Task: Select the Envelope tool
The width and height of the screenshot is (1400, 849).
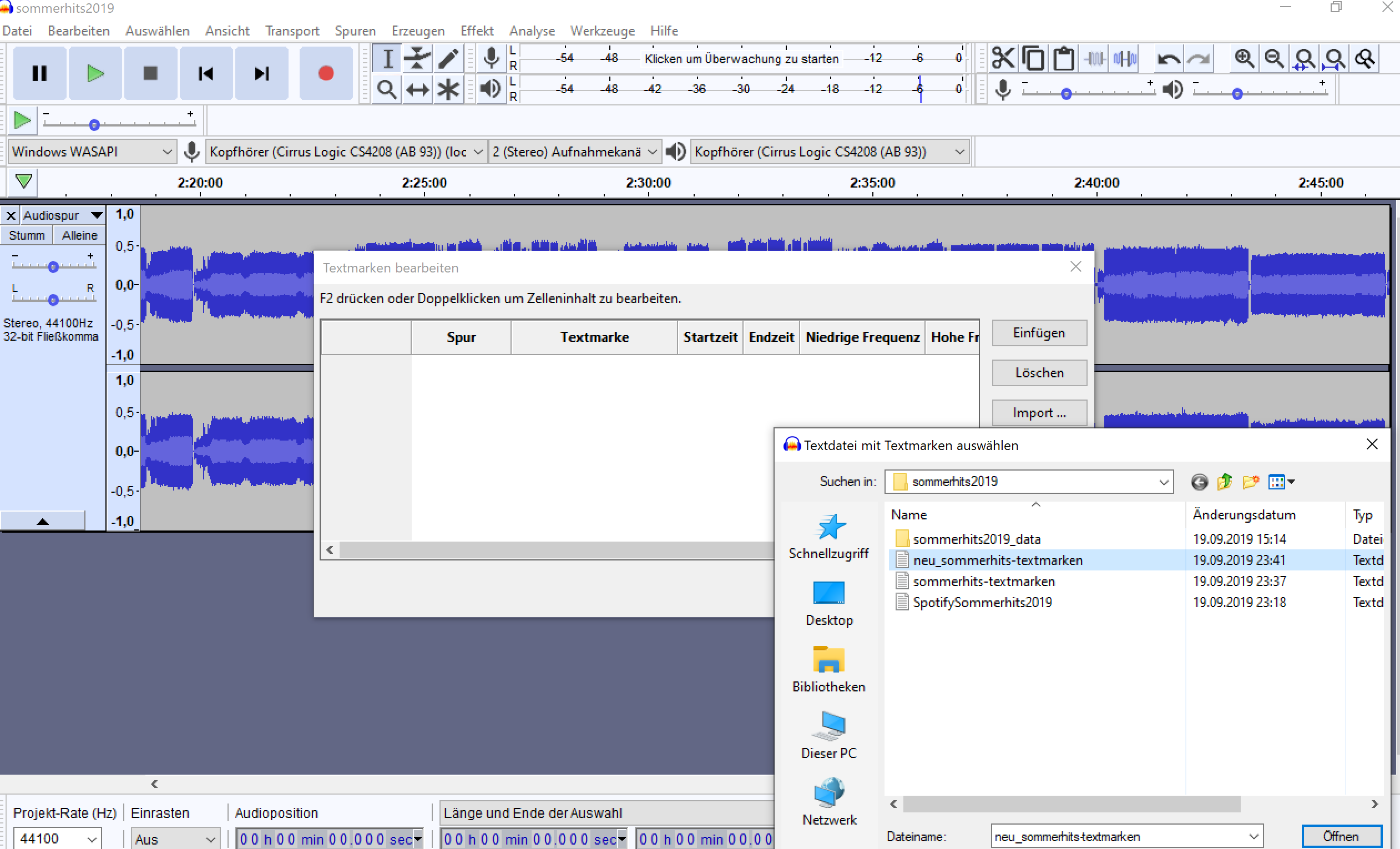Action: click(418, 58)
